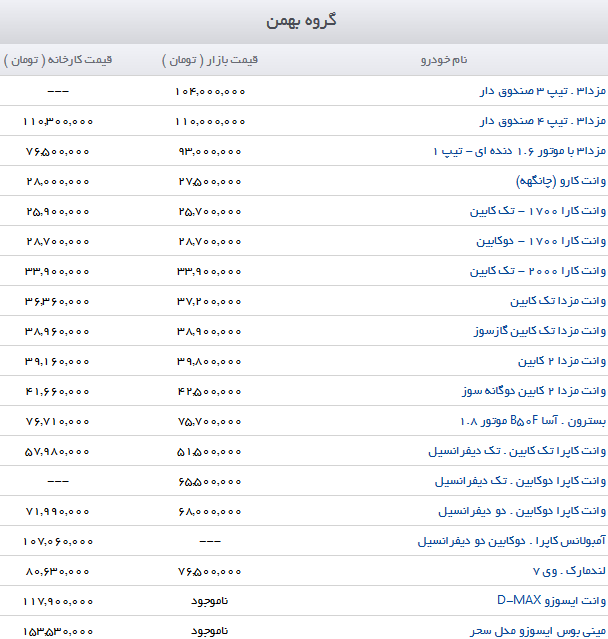Open the وانت ایسوزو D-MAX link
This screenshot has height=639, width=608.
coord(551,601)
